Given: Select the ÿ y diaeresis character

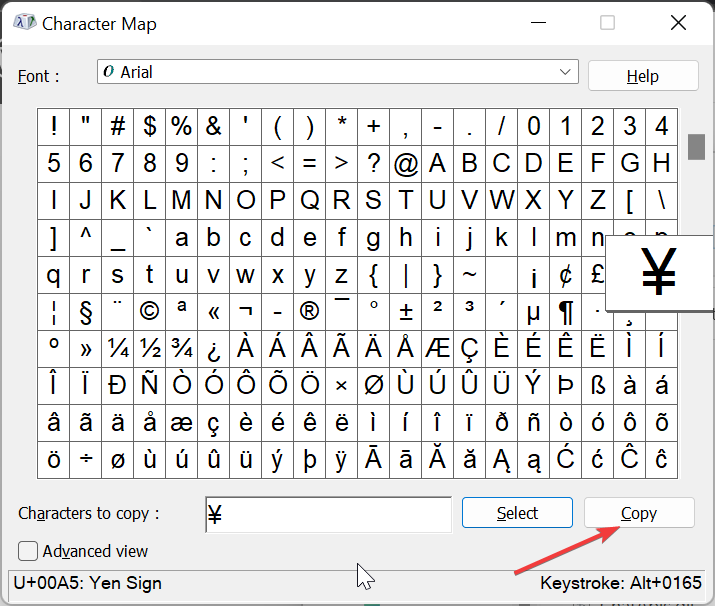Looking at the screenshot, I should [x=342, y=460].
